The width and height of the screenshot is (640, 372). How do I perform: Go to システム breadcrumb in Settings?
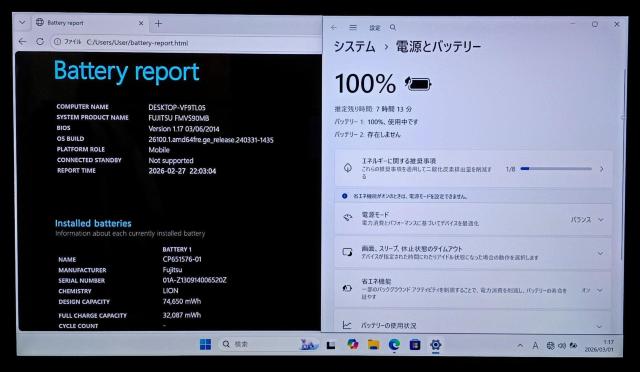pyautogui.click(x=354, y=47)
